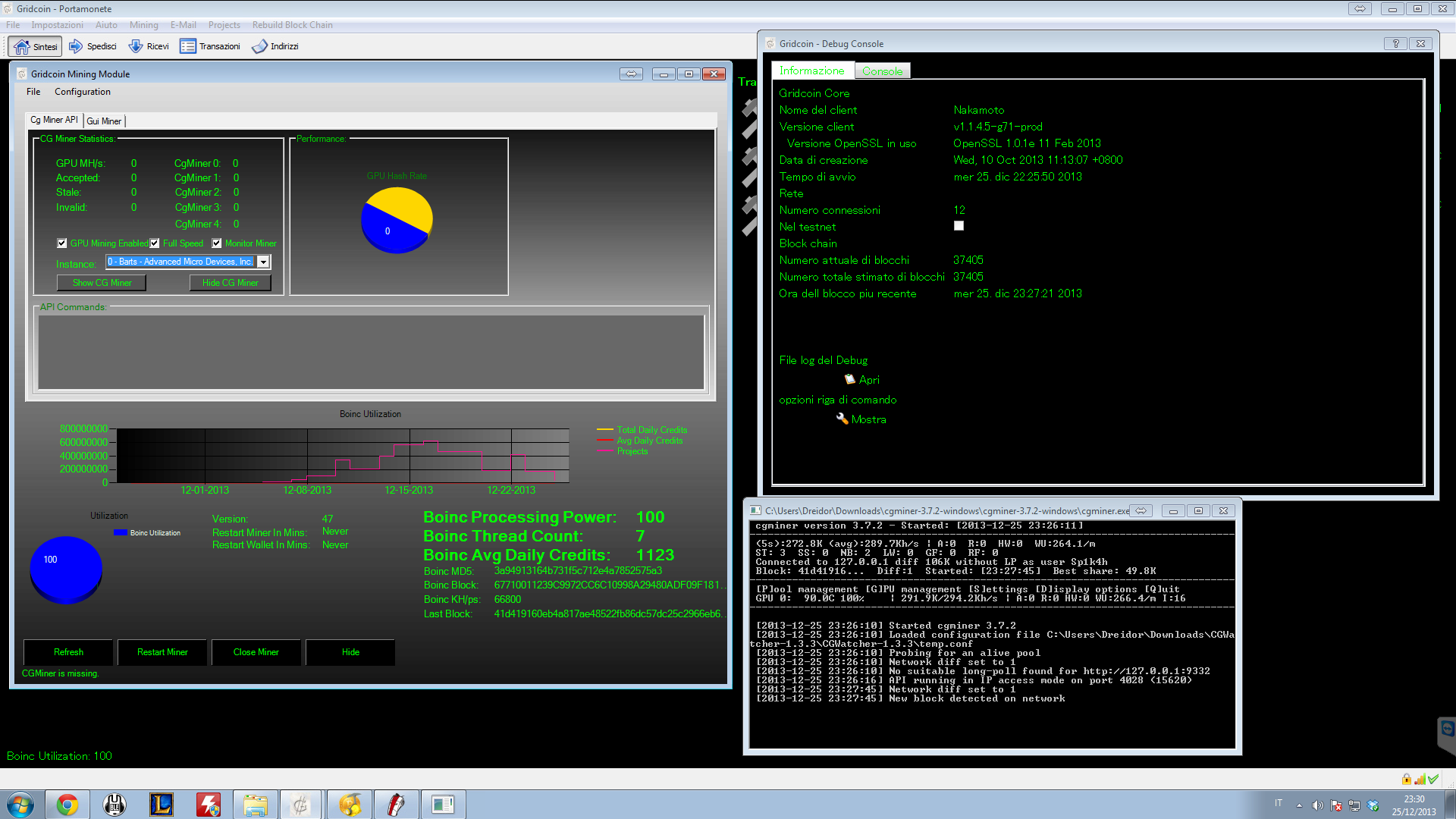Open the wallet Mining menu

coord(144,25)
